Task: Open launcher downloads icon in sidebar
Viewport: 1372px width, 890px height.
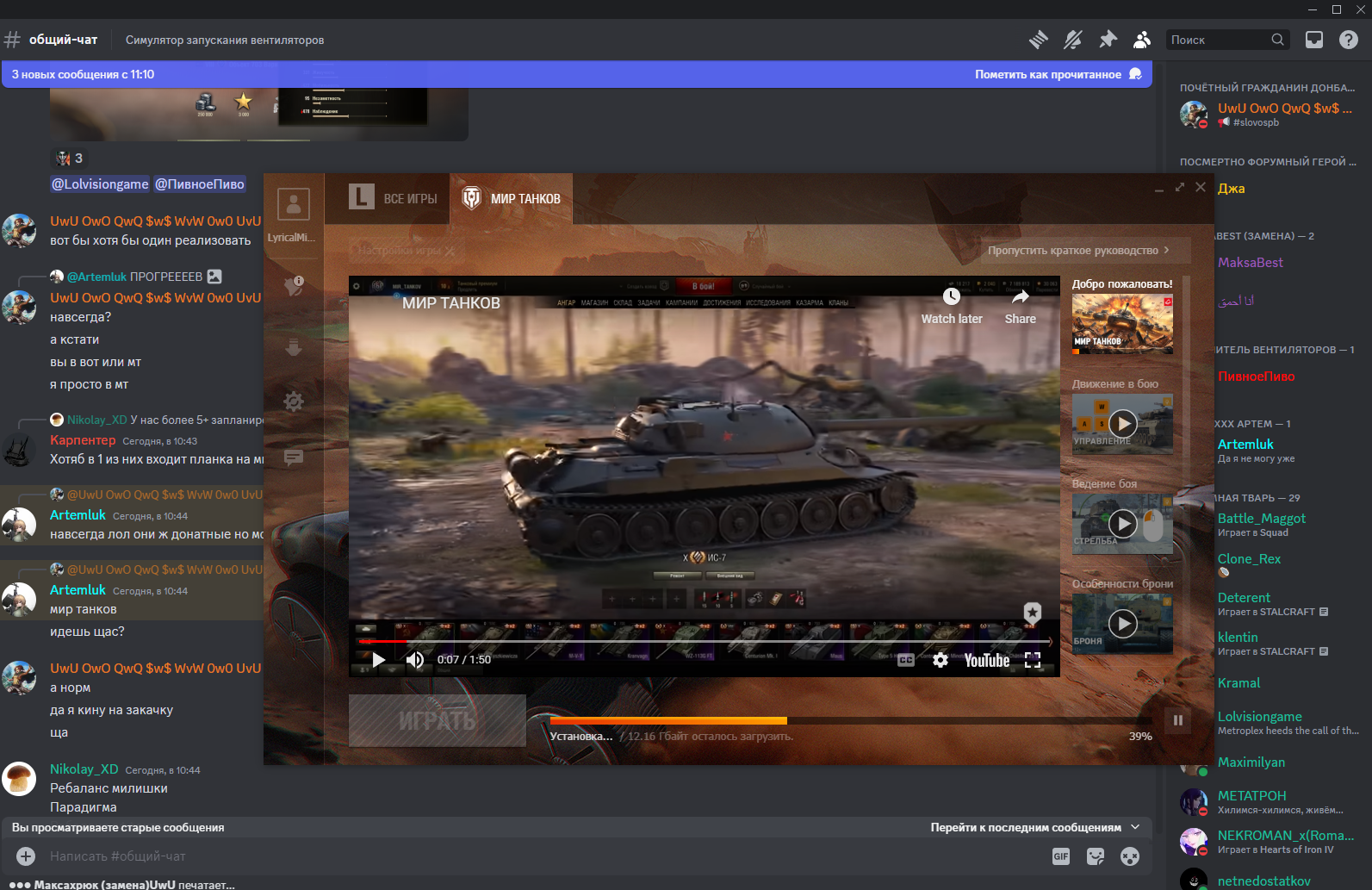Action: pyautogui.click(x=294, y=346)
